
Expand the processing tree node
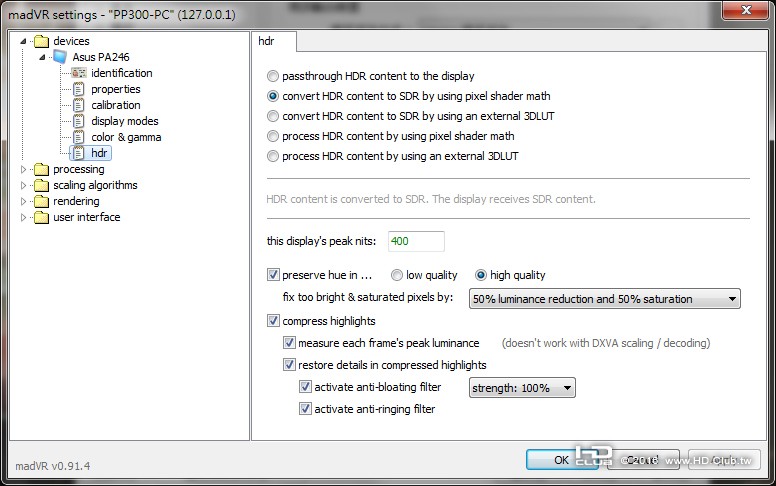coord(23,169)
